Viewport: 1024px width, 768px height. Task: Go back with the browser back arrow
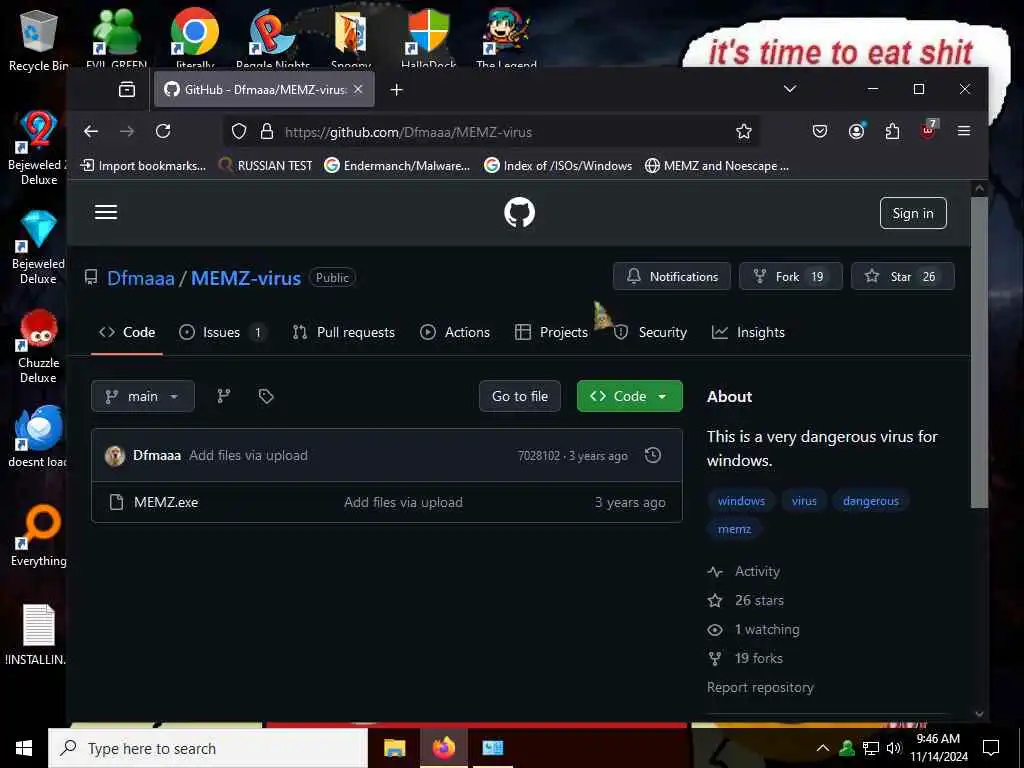point(91,132)
